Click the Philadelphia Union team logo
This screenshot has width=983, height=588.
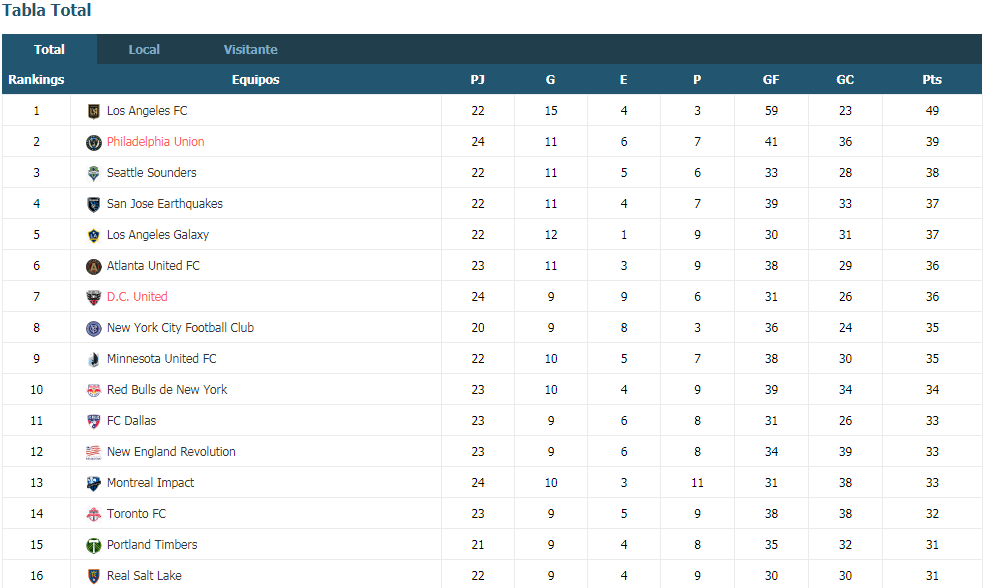click(93, 142)
